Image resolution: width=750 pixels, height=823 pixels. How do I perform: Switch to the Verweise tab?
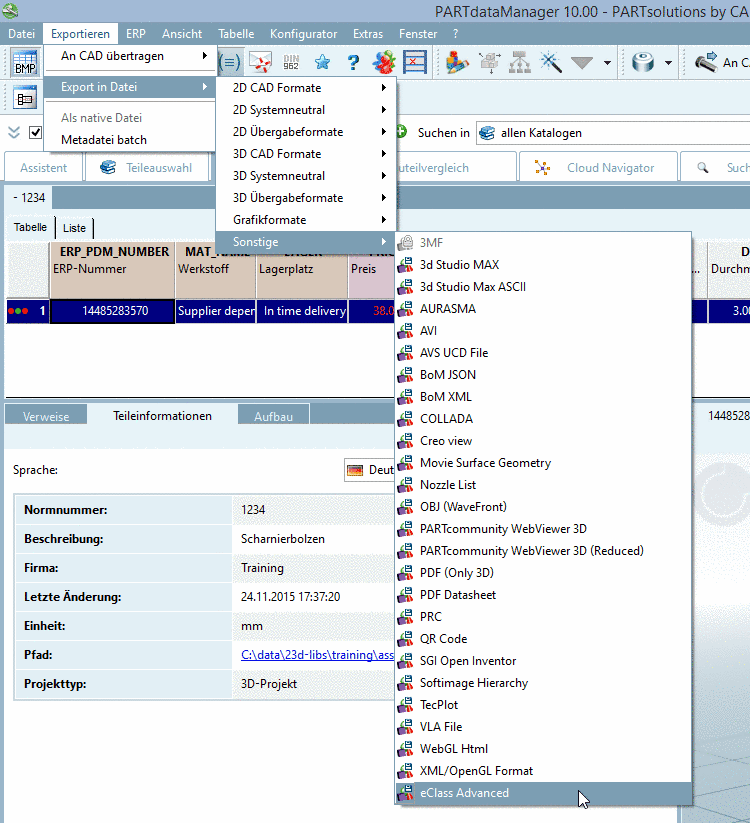tap(46, 416)
